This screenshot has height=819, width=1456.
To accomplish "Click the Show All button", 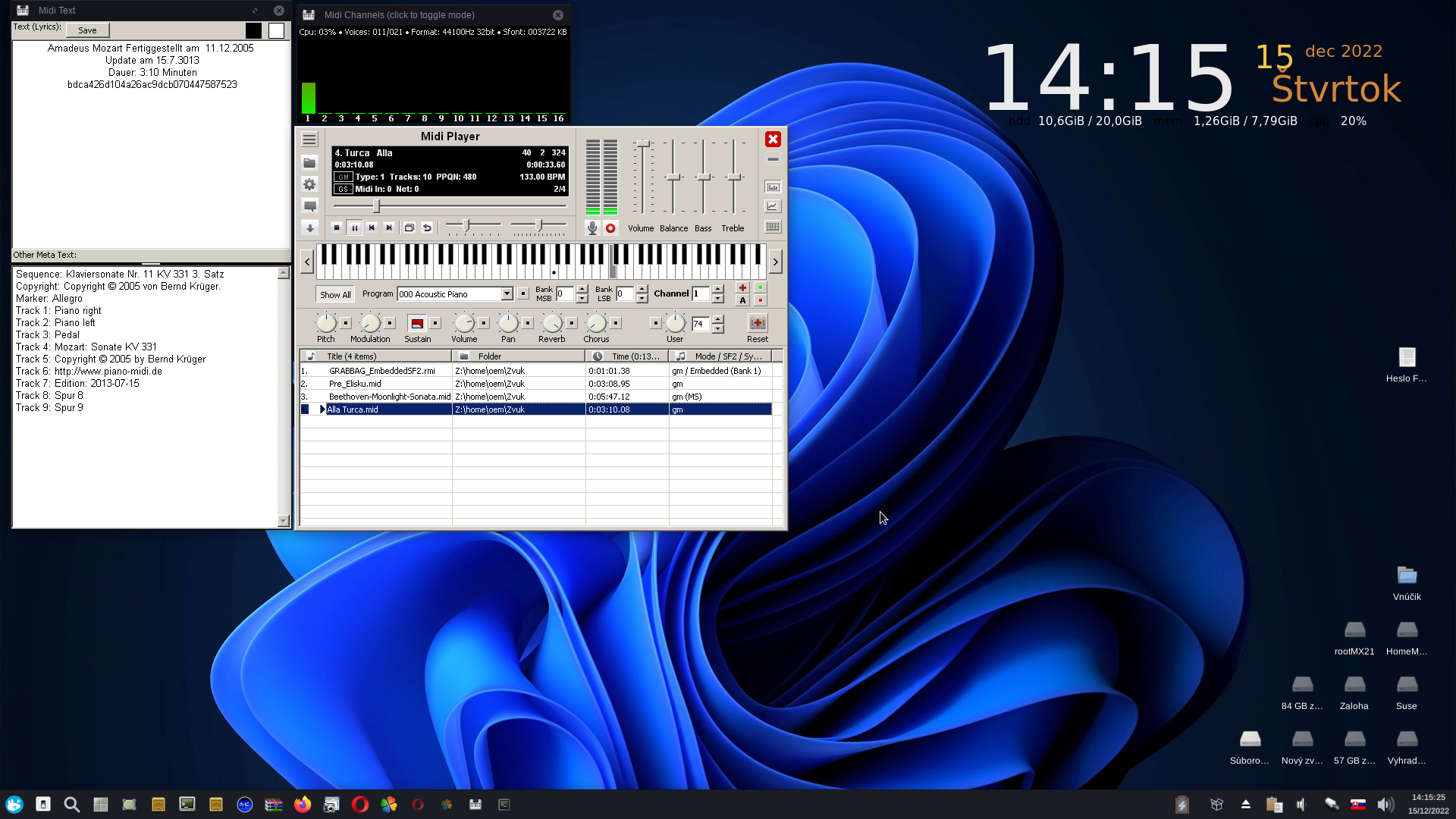I will pos(335,294).
